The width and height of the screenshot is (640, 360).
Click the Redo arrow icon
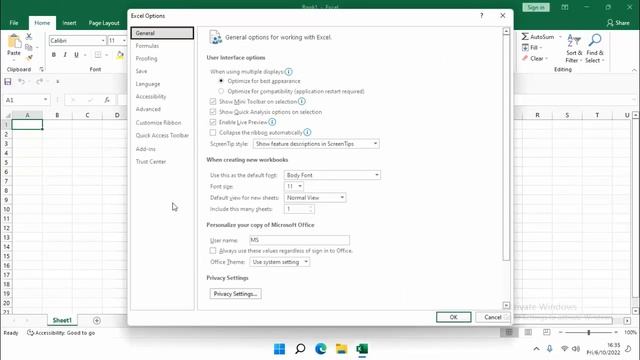click(x=39, y=82)
